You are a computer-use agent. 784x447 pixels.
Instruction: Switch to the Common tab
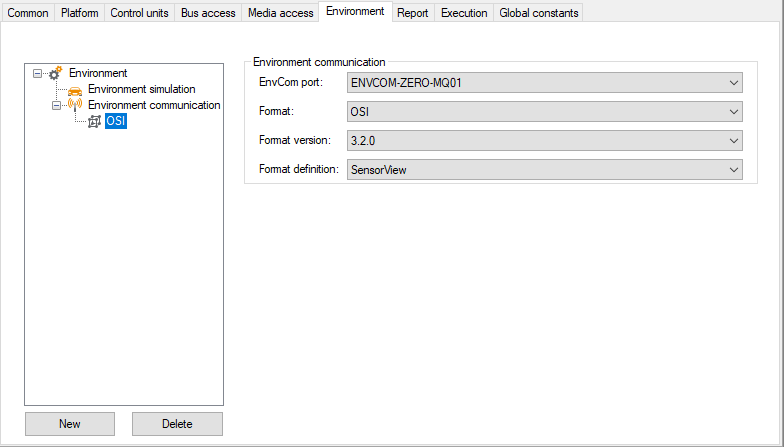(x=28, y=13)
